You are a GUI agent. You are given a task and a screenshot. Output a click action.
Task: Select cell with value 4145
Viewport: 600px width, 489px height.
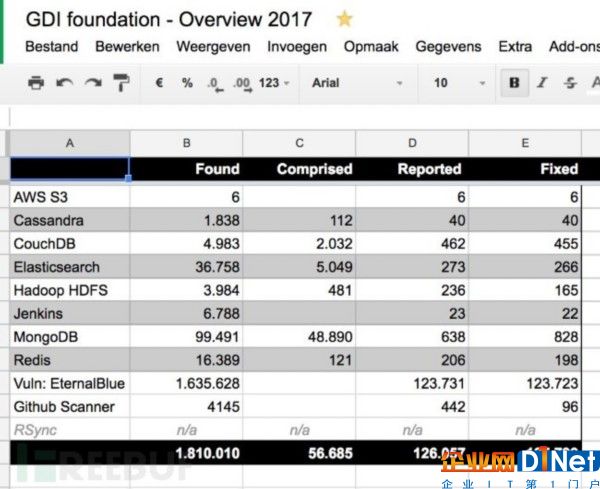(x=186, y=407)
